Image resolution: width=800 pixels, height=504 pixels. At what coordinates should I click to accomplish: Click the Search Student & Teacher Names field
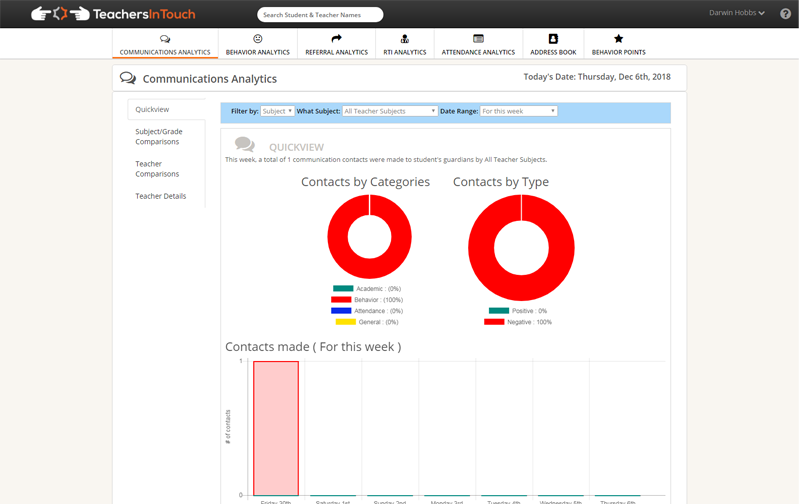320,15
